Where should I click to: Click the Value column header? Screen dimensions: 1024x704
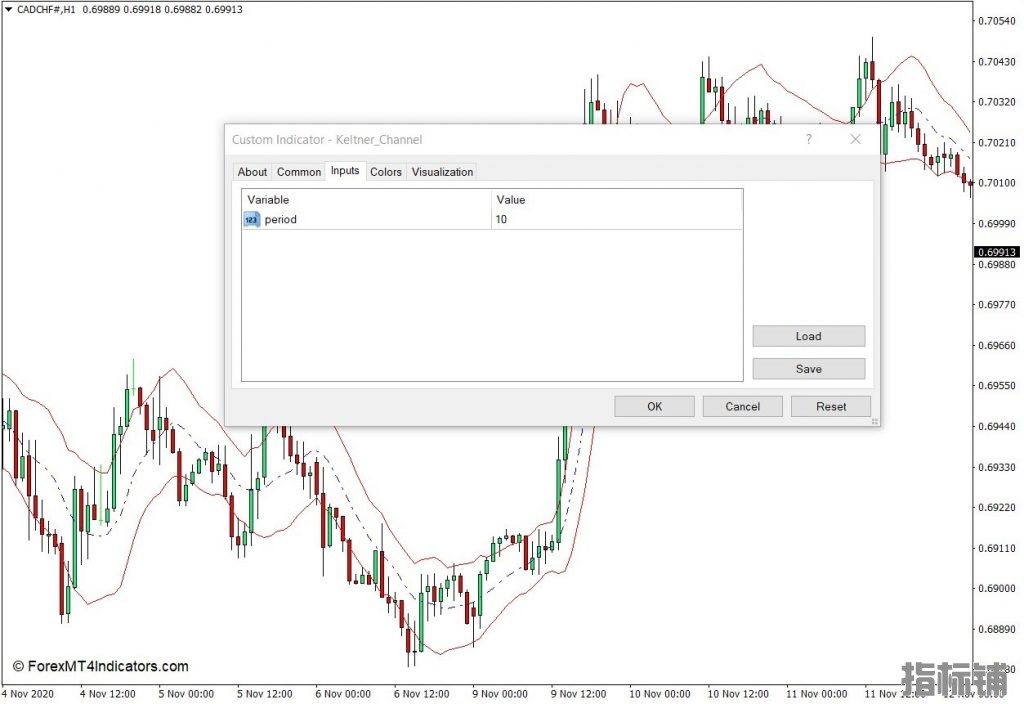[x=616, y=199]
